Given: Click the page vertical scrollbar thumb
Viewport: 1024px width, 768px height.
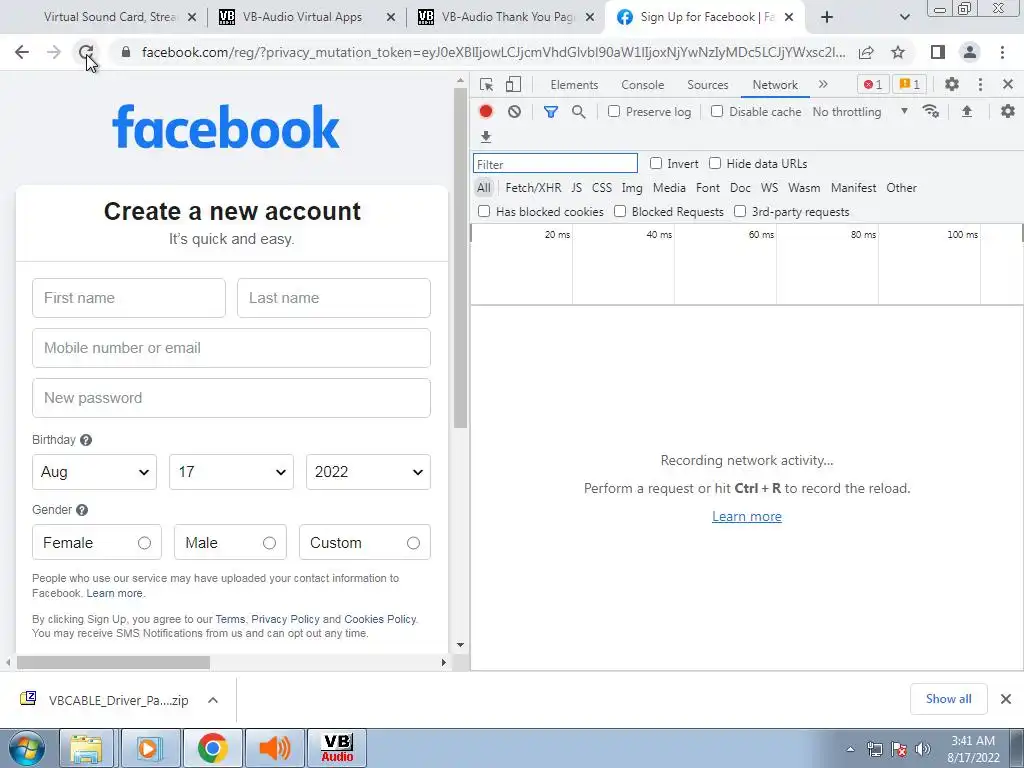Looking at the screenshot, I should pyautogui.click(x=460, y=258).
